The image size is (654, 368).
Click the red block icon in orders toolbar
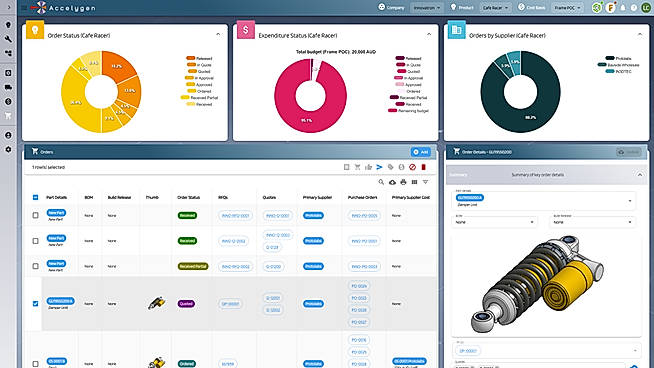412,167
